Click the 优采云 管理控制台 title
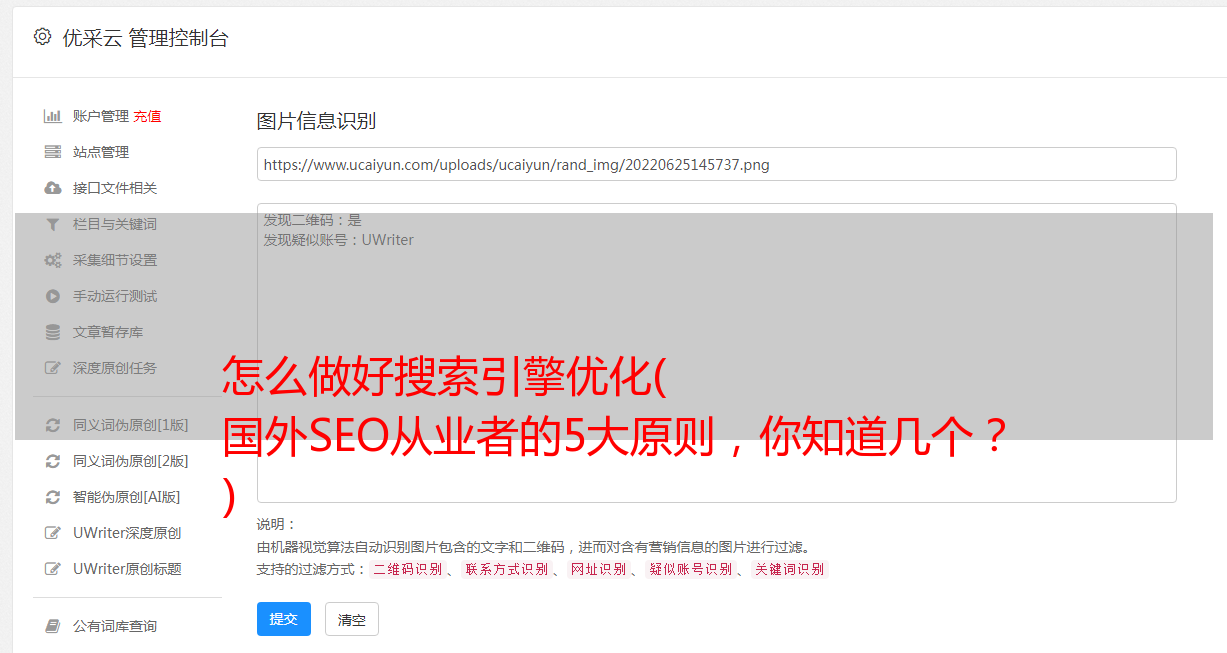This screenshot has width=1227, height=653. tap(145, 38)
